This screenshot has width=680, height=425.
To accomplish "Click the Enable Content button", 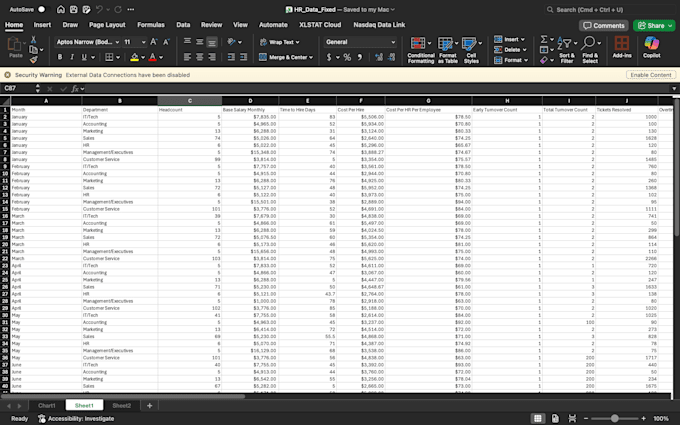I will (x=651, y=75).
